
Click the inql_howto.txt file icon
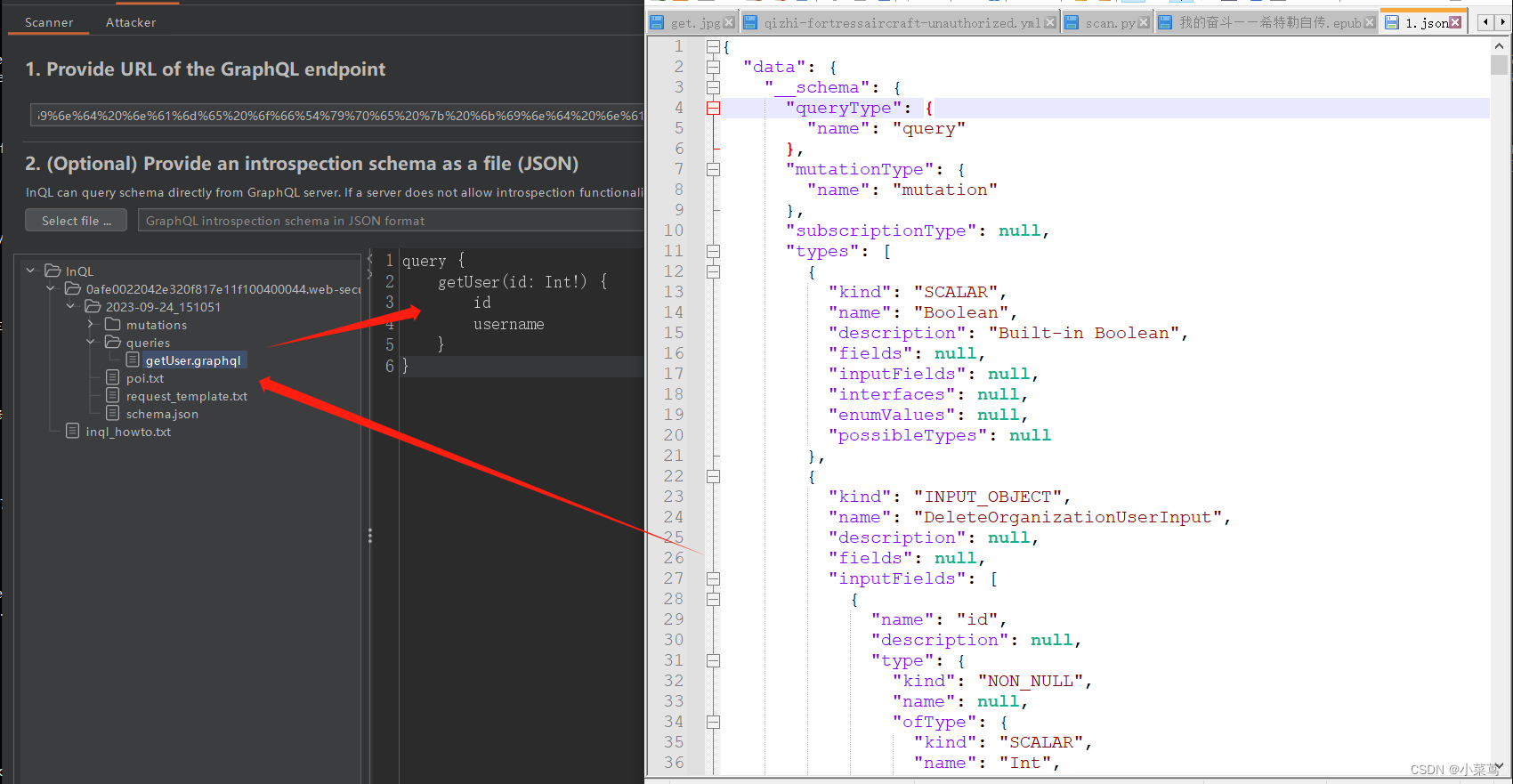tap(73, 431)
